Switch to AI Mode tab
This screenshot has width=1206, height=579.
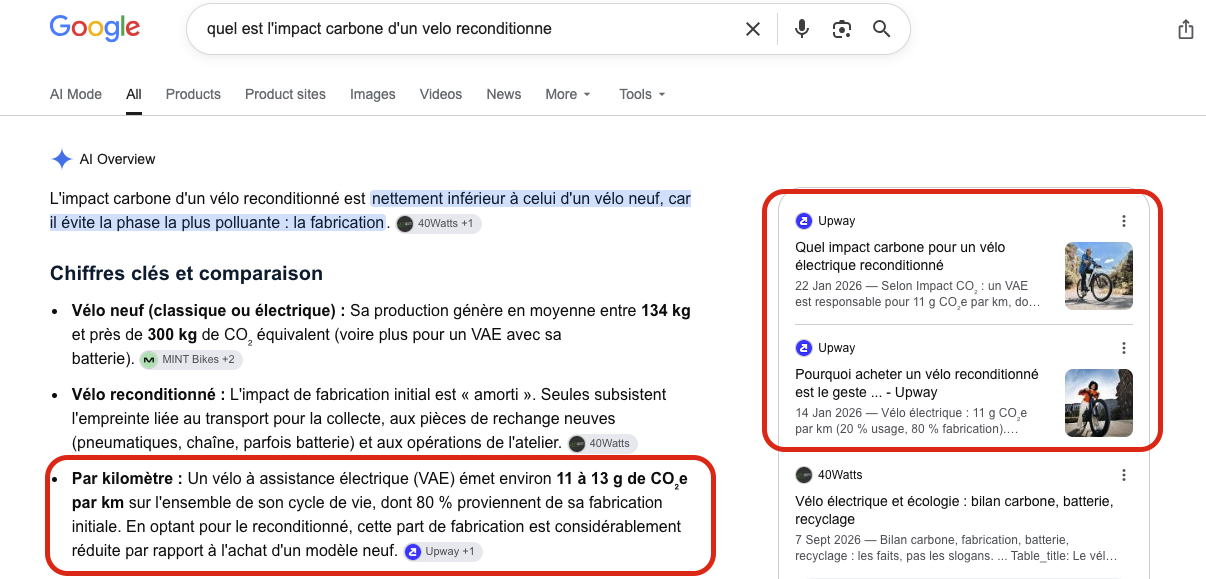76,94
